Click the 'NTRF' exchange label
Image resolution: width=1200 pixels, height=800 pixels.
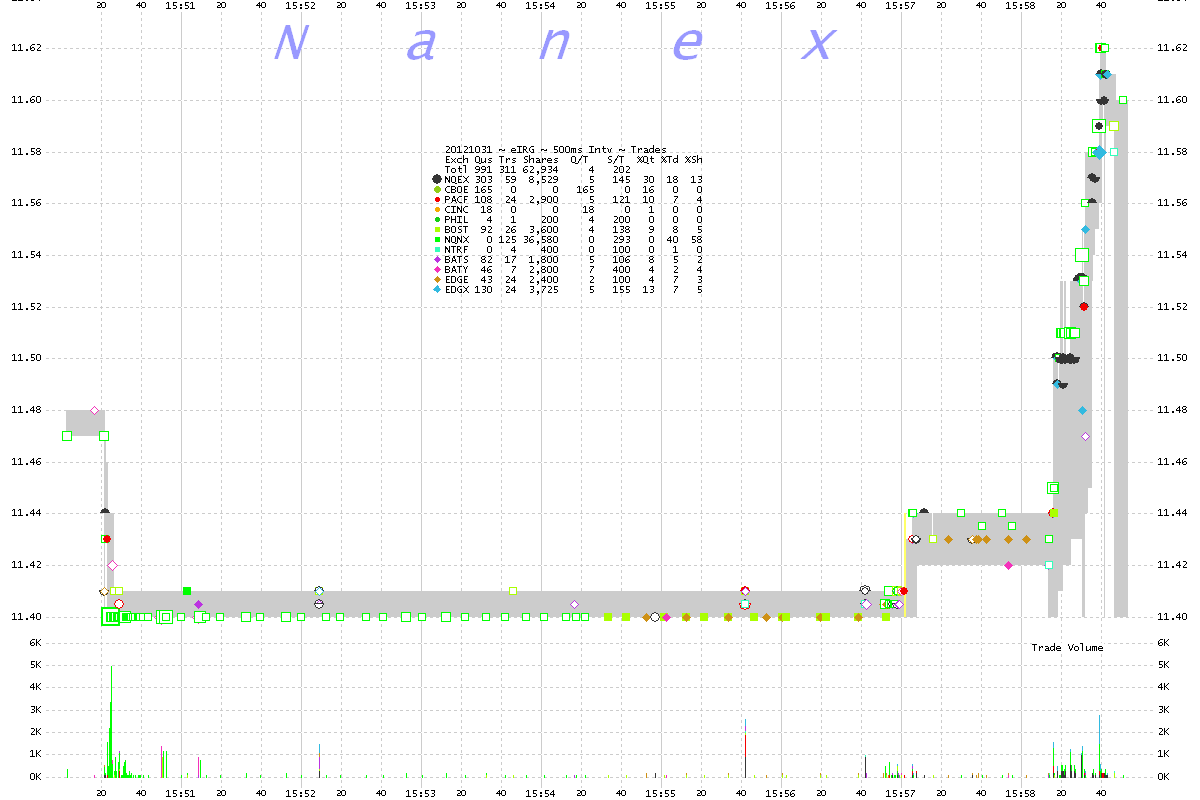click(457, 249)
